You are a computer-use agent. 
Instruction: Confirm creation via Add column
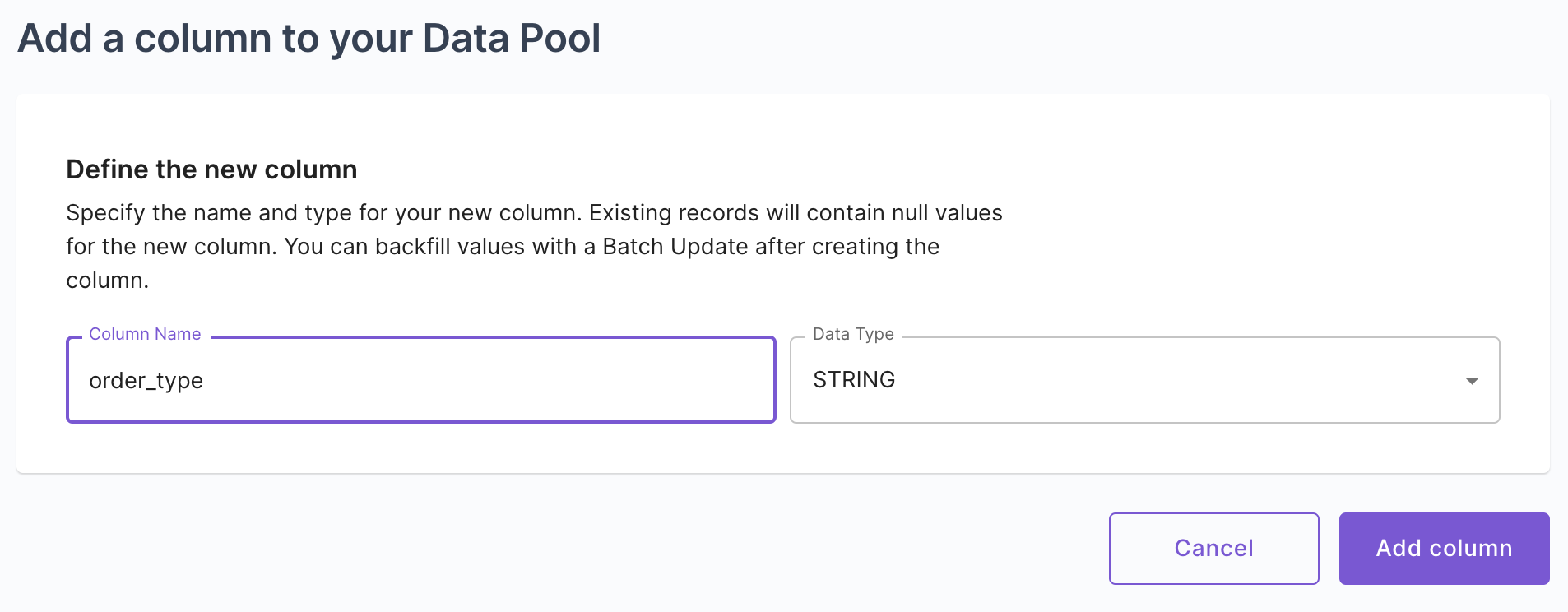point(1443,548)
